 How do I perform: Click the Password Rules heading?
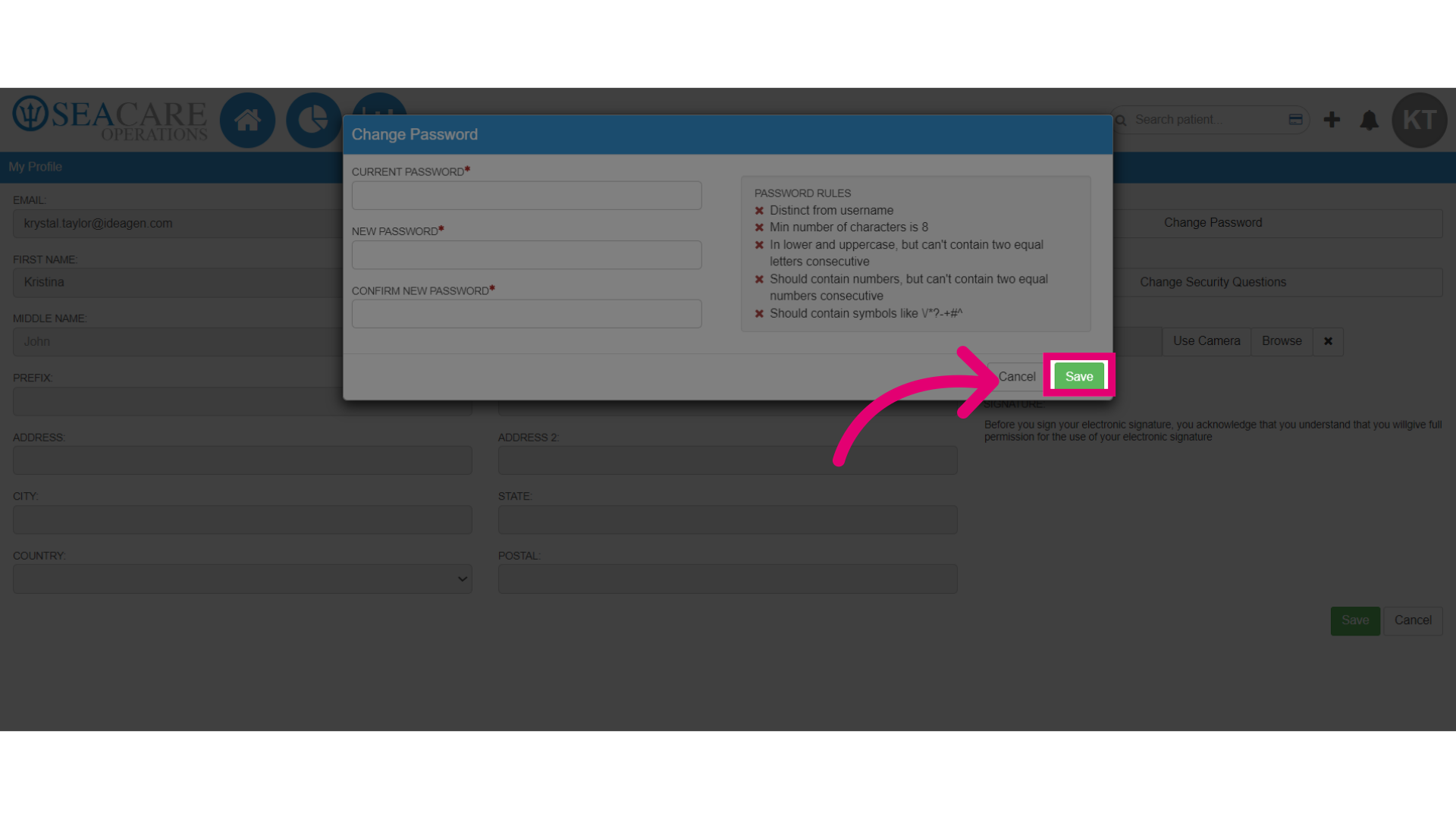802,193
